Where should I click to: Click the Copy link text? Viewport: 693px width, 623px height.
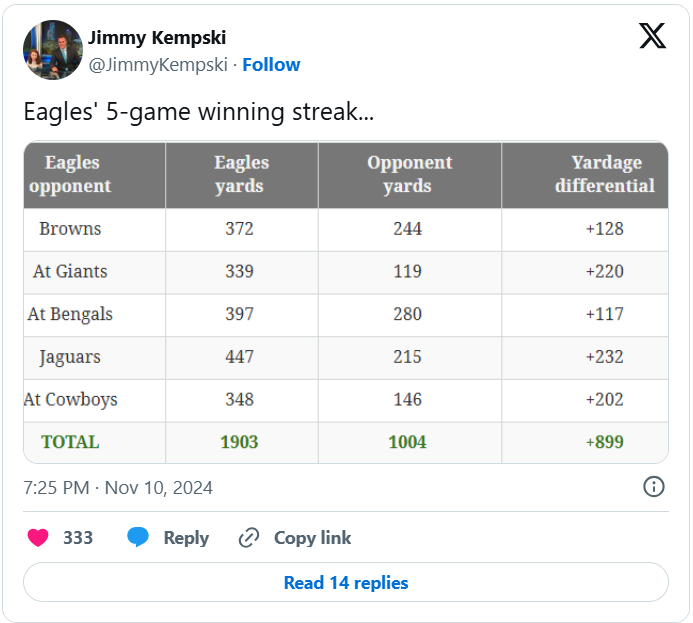312,538
